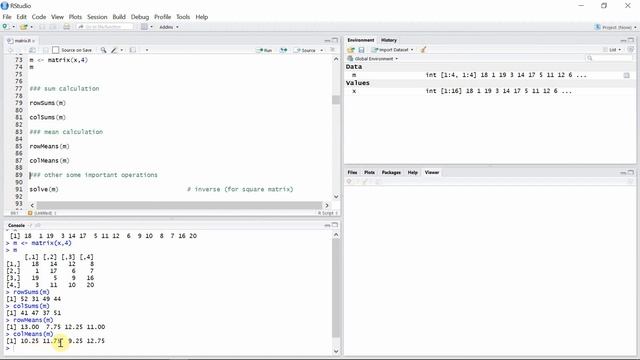
Task: Click the Print icon in main toolbar
Action: pos(67,27)
